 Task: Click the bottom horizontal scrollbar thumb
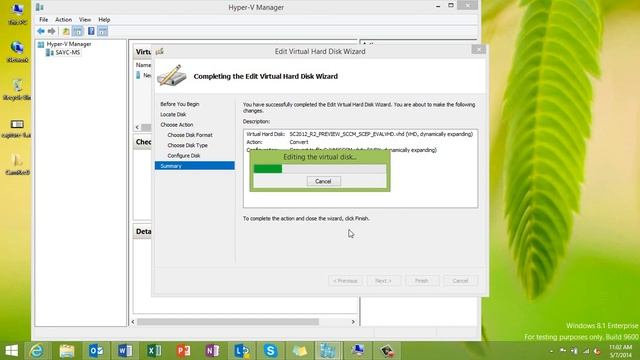click(x=228, y=322)
